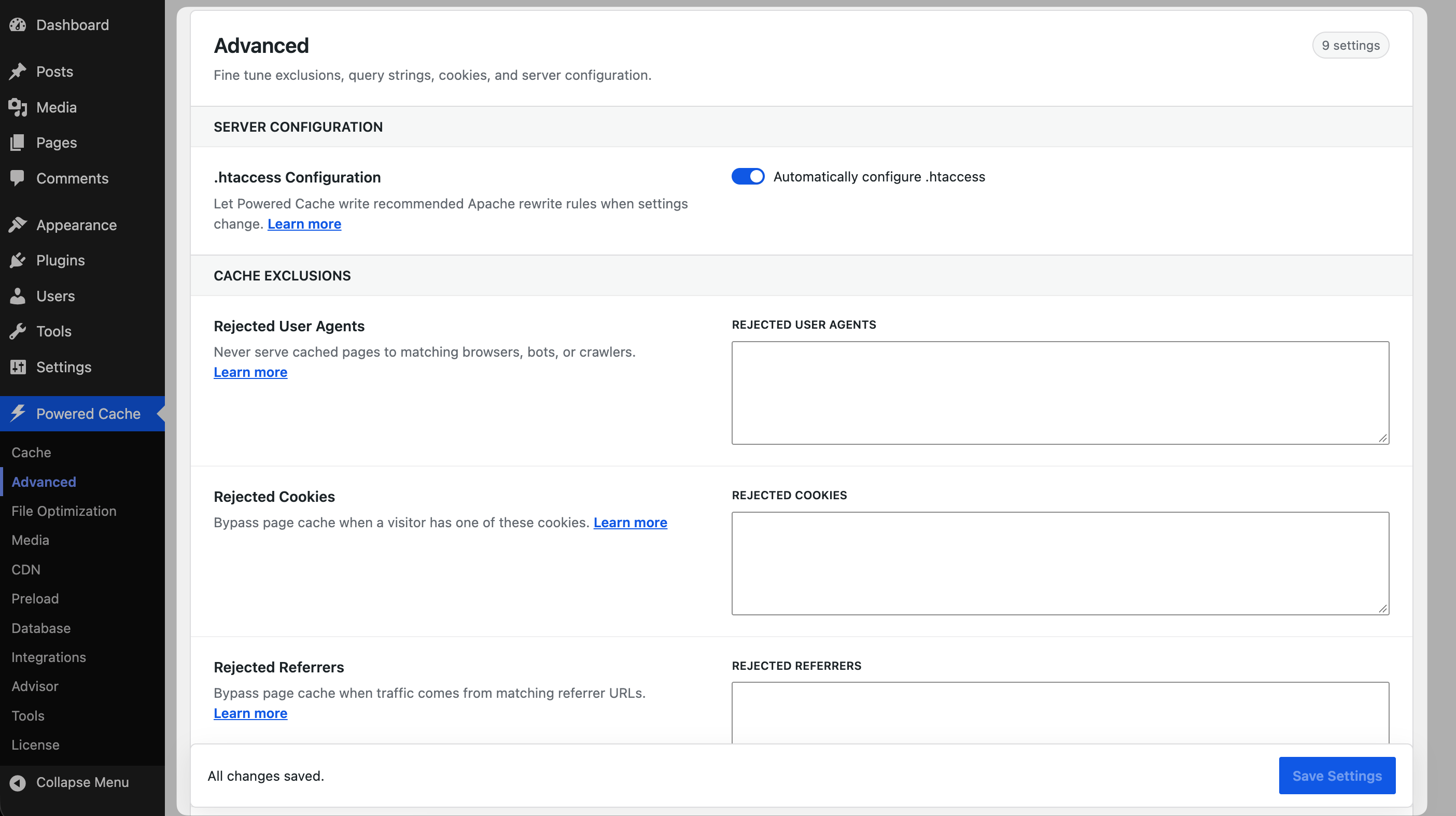Viewport: 1456px width, 816px height.
Task: Click the Settings sliders icon
Action: (18, 367)
